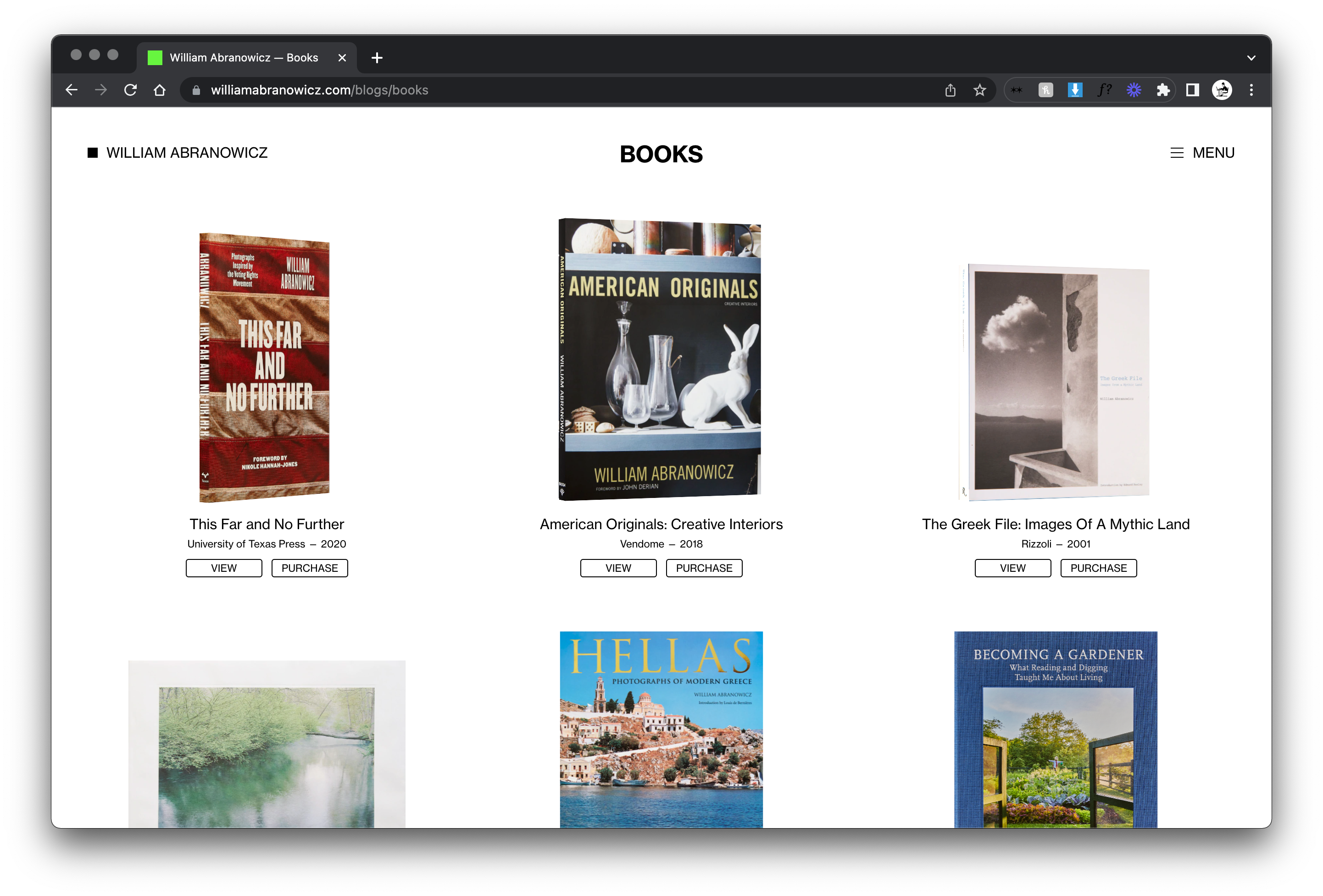1323x896 pixels.
Task: Toggle the browser side panel icon
Action: coord(1193,90)
